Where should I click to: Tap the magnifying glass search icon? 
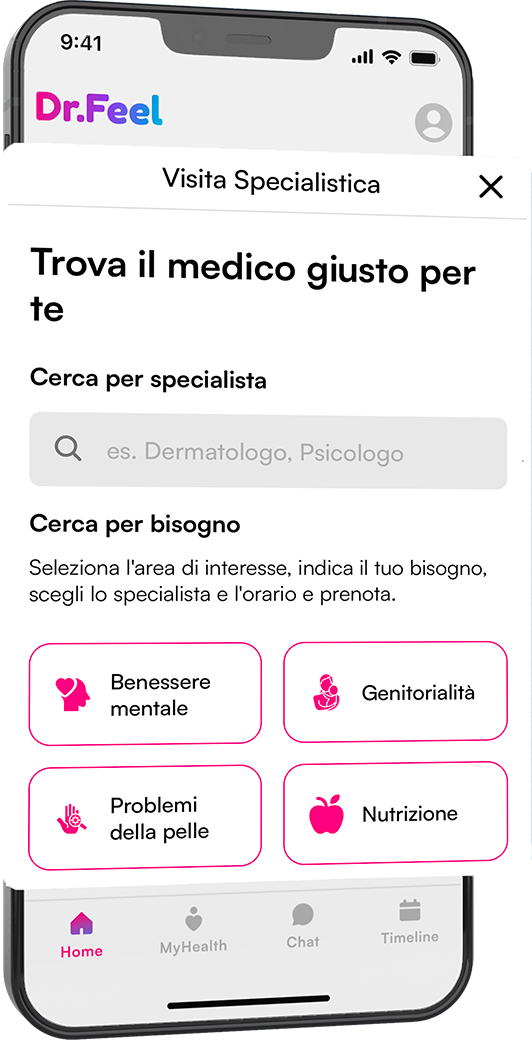[68, 449]
